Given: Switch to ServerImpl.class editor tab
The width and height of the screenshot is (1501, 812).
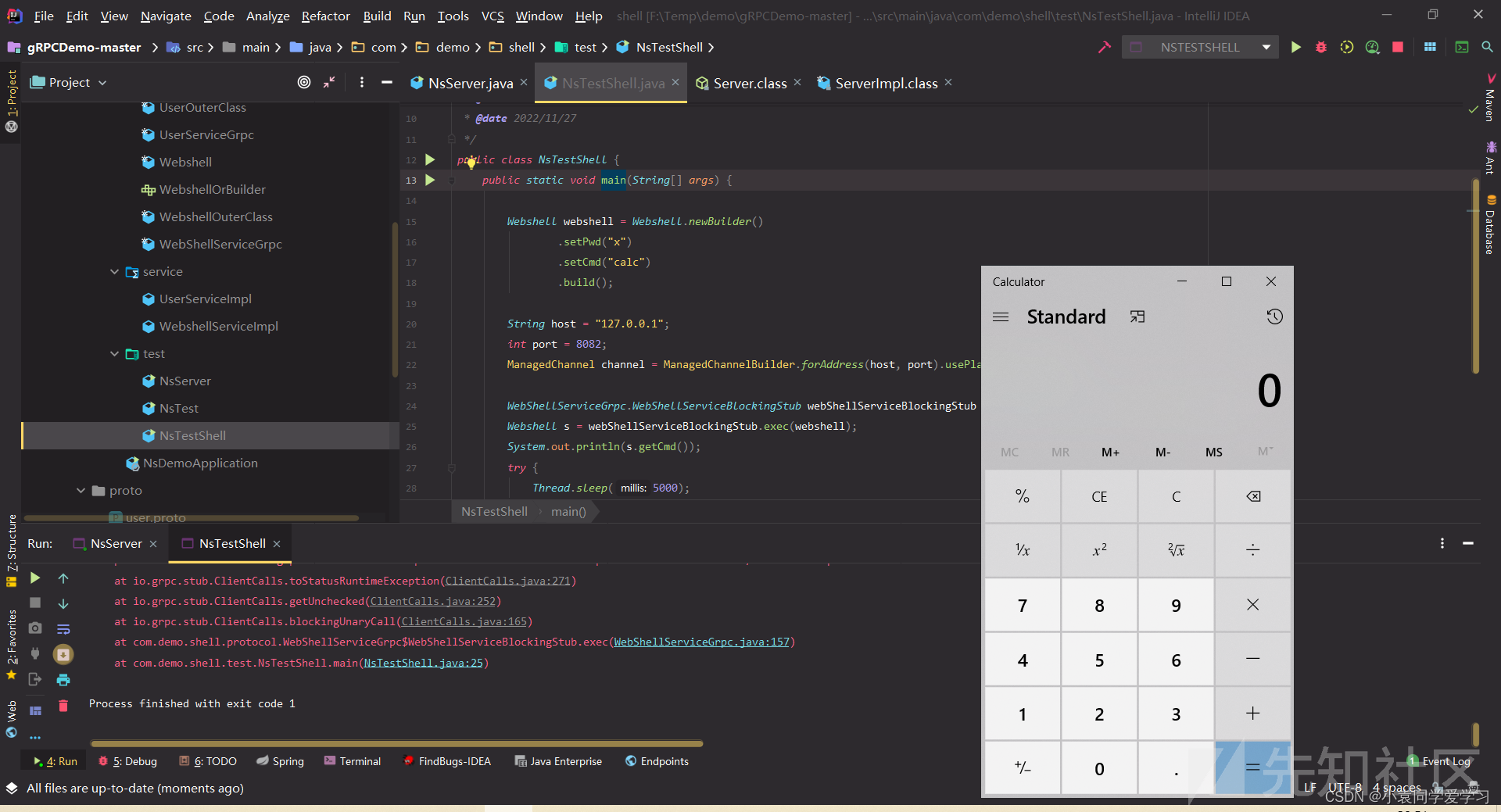Looking at the screenshot, I should click(x=886, y=83).
